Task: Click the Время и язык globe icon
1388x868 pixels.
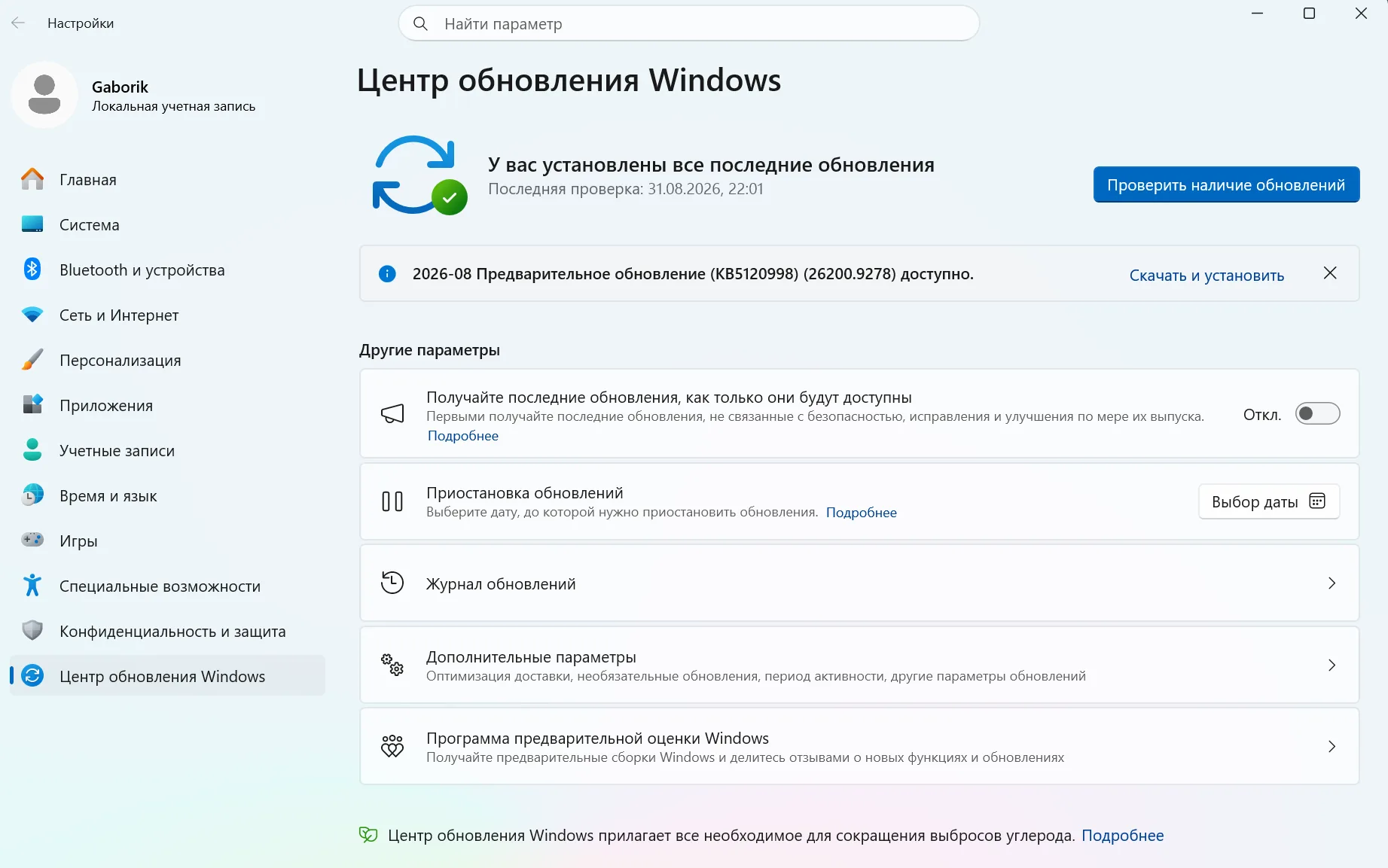Action: 32,495
